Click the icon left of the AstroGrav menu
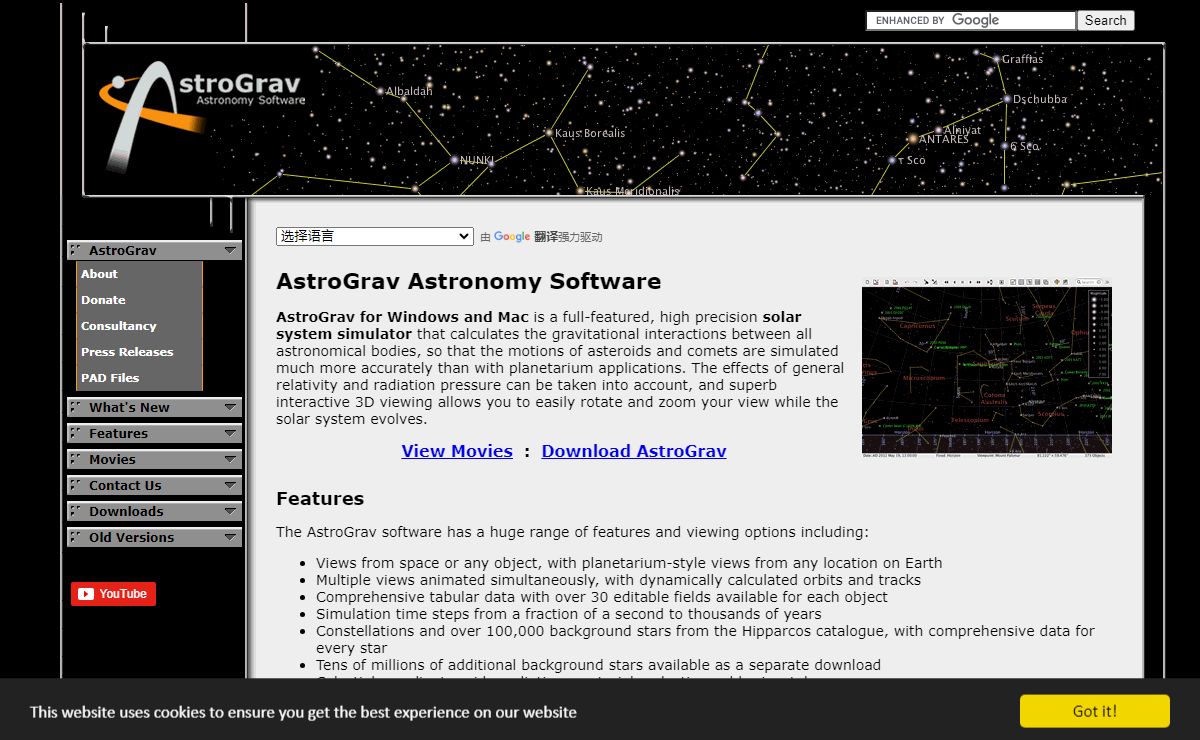The width and height of the screenshot is (1200, 740). (x=76, y=250)
